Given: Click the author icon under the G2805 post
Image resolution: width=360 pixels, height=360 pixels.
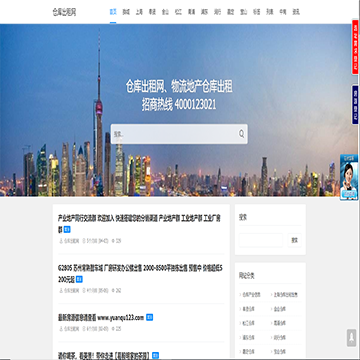Looking at the screenshot, I should (x=61, y=290).
